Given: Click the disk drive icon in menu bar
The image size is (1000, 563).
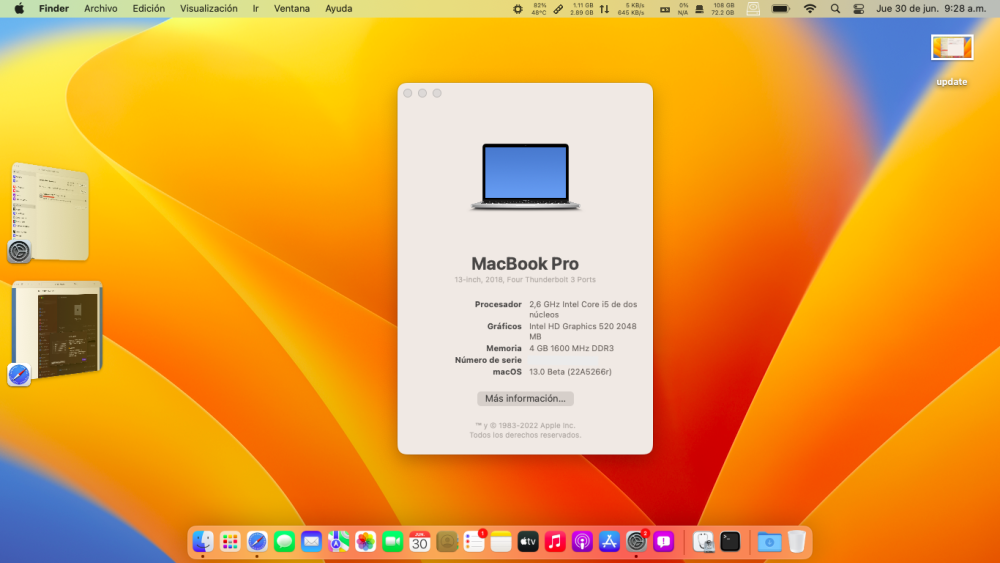Looking at the screenshot, I should [753, 9].
